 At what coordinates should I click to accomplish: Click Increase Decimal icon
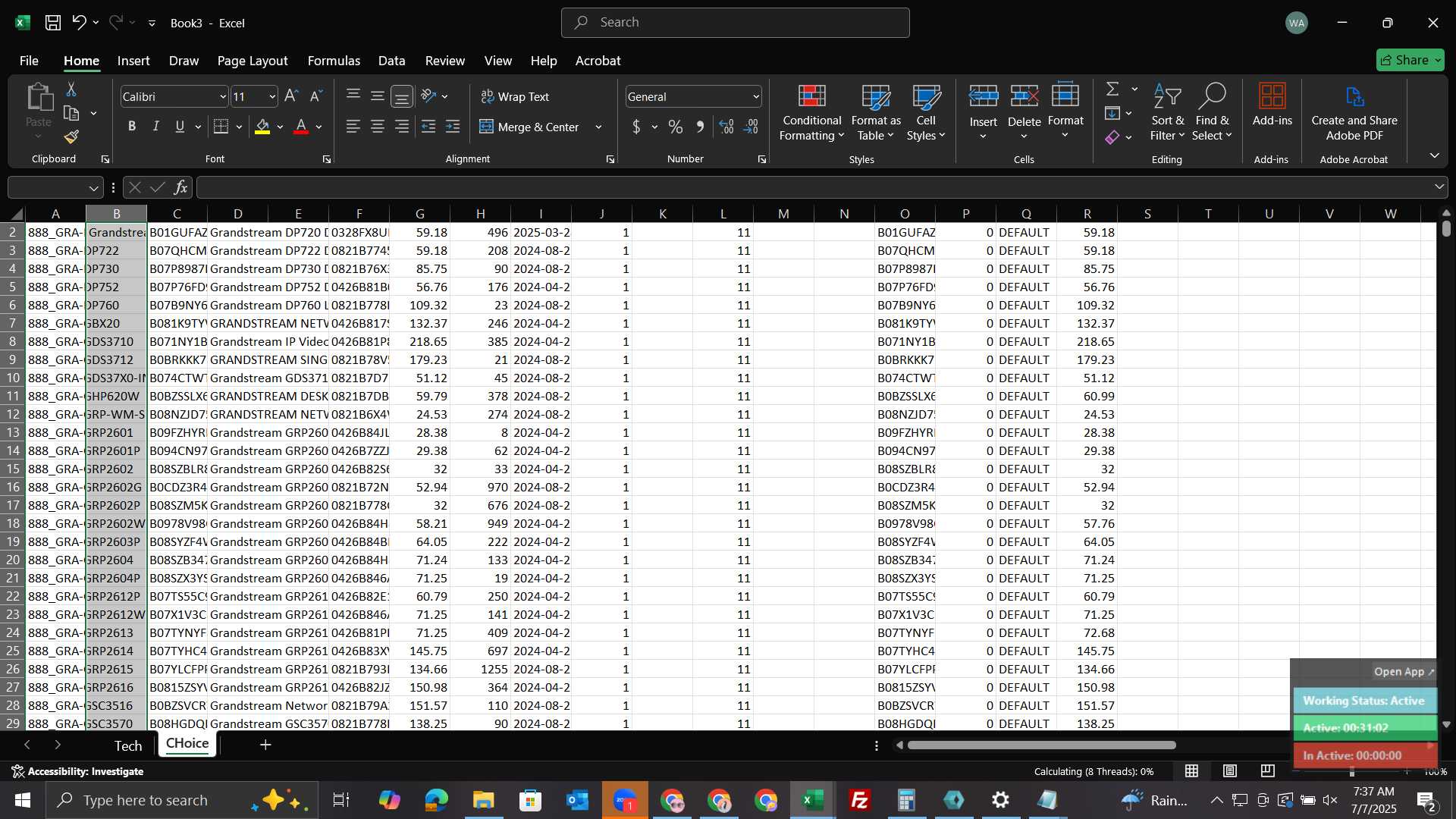(726, 127)
